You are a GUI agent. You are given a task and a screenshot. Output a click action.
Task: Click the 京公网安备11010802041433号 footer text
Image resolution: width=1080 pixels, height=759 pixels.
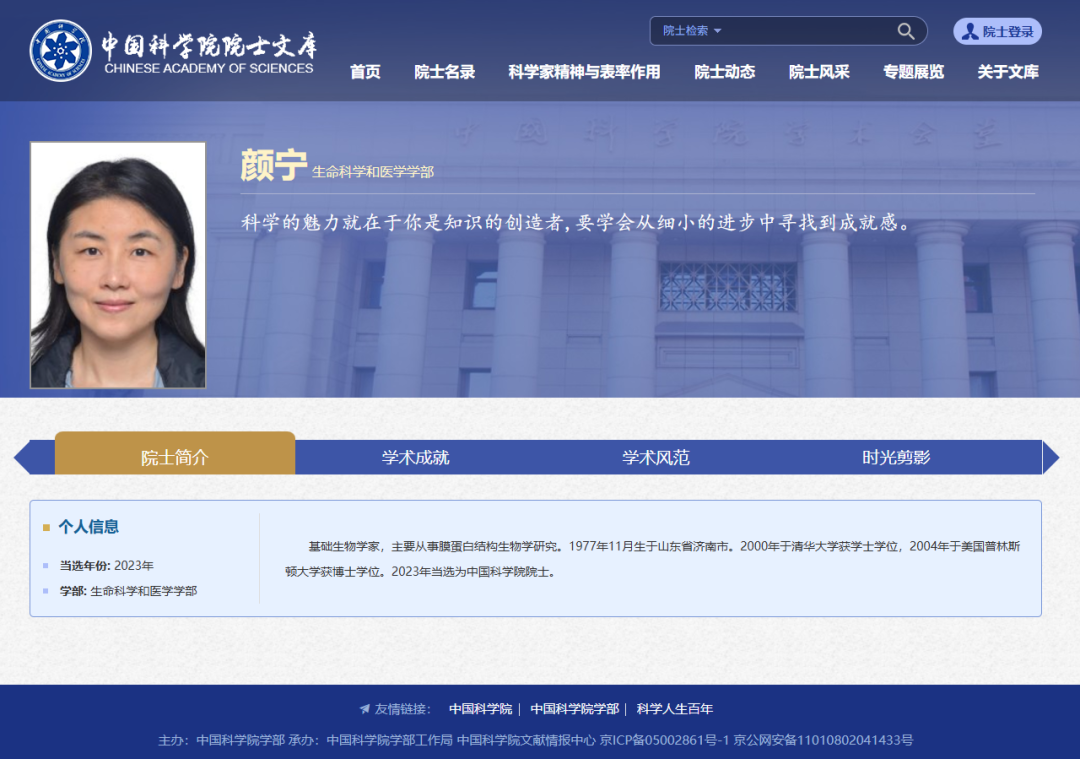[x=822, y=740]
